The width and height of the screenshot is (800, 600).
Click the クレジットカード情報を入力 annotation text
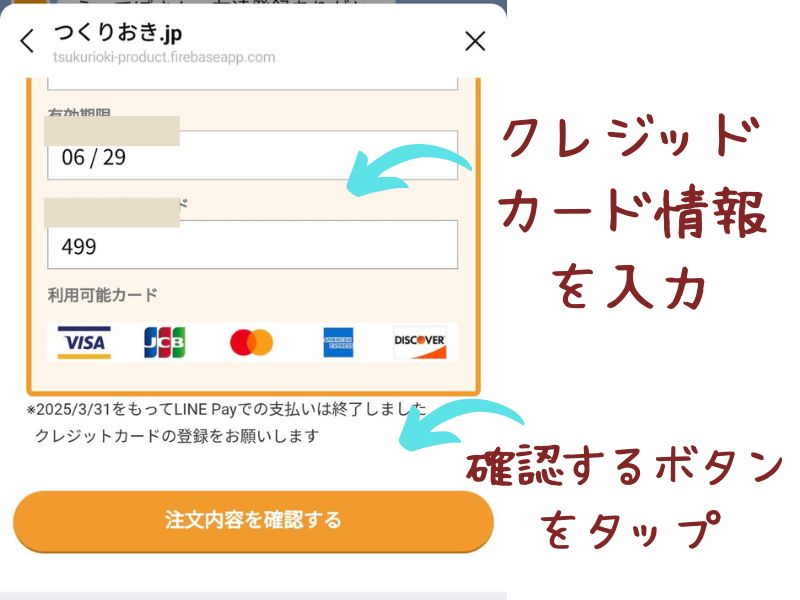pyautogui.click(x=632, y=210)
